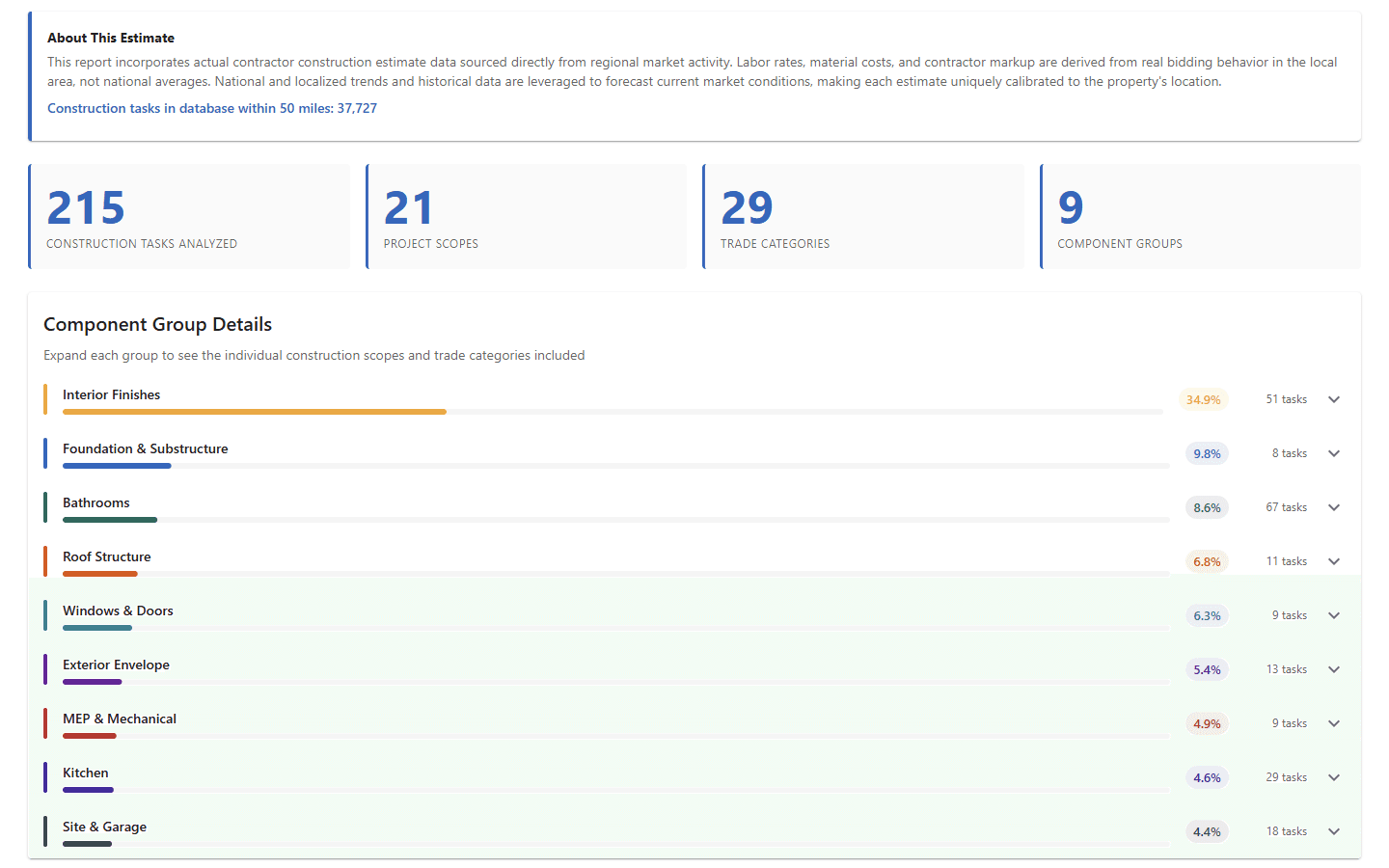
Task: Select the 215 Construction Tasks Analyzed card
Action: pyautogui.click(x=189, y=216)
